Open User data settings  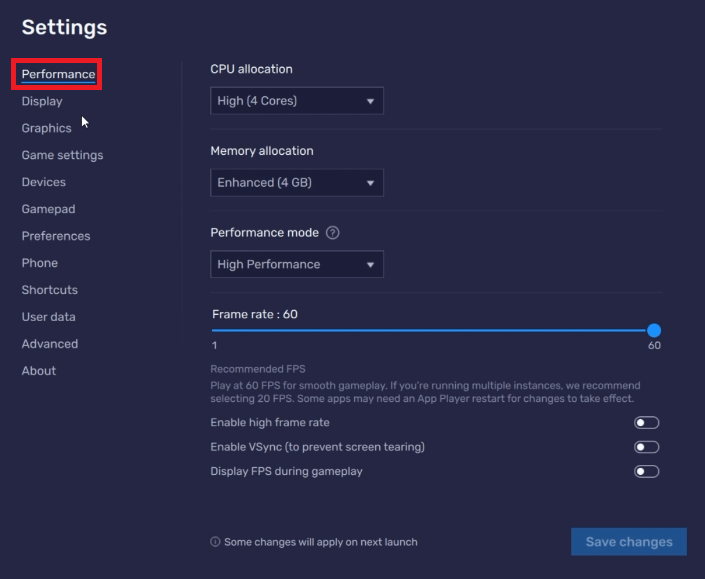point(49,317)
